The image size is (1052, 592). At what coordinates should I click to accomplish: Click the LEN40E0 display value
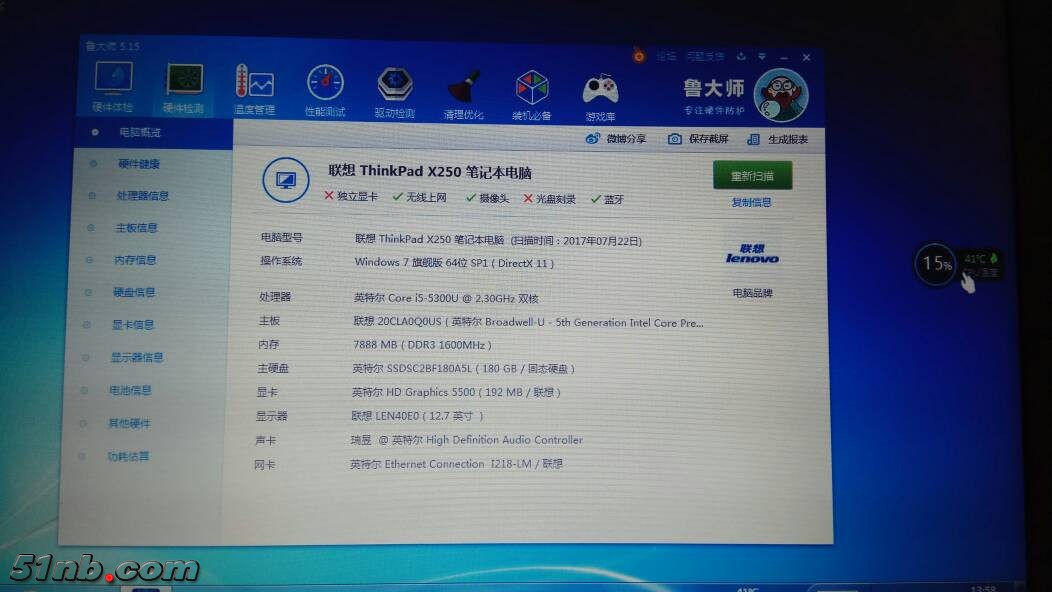tap(417, 416)
